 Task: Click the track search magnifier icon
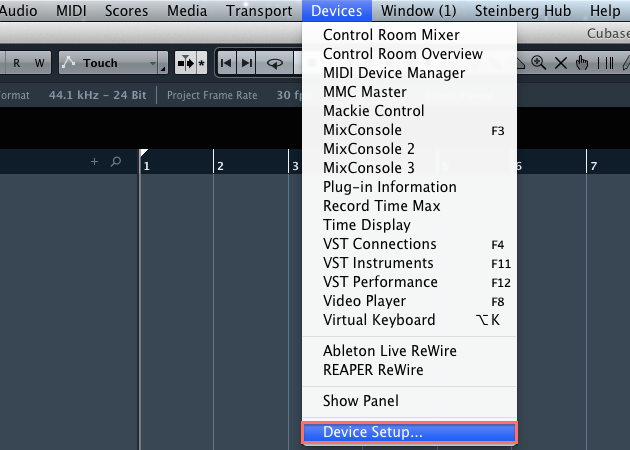point(116,162)
